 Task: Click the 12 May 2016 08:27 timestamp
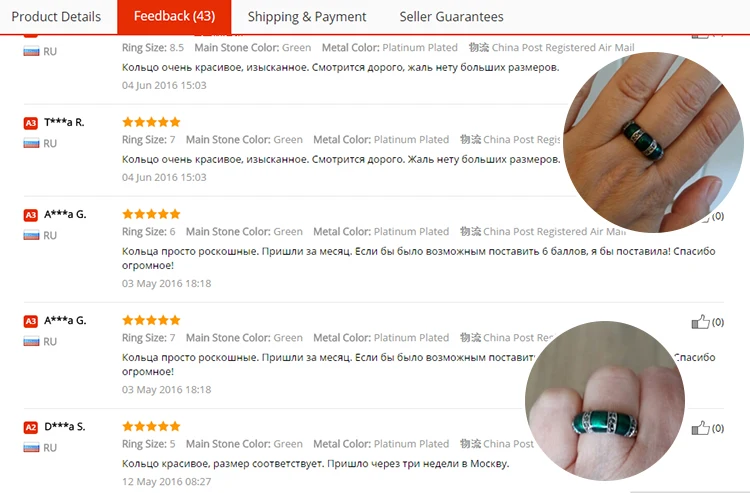point(166,482)
